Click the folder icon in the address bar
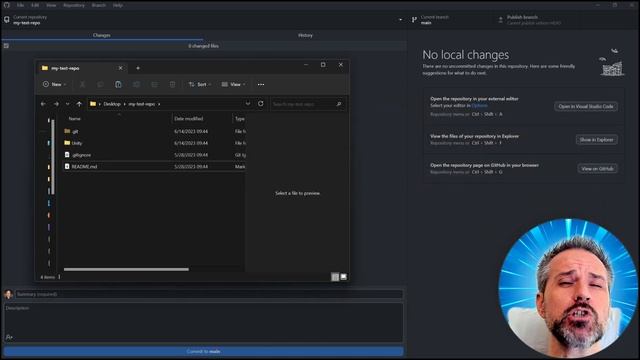Screen dimensions: 640x360 [93, 104]
